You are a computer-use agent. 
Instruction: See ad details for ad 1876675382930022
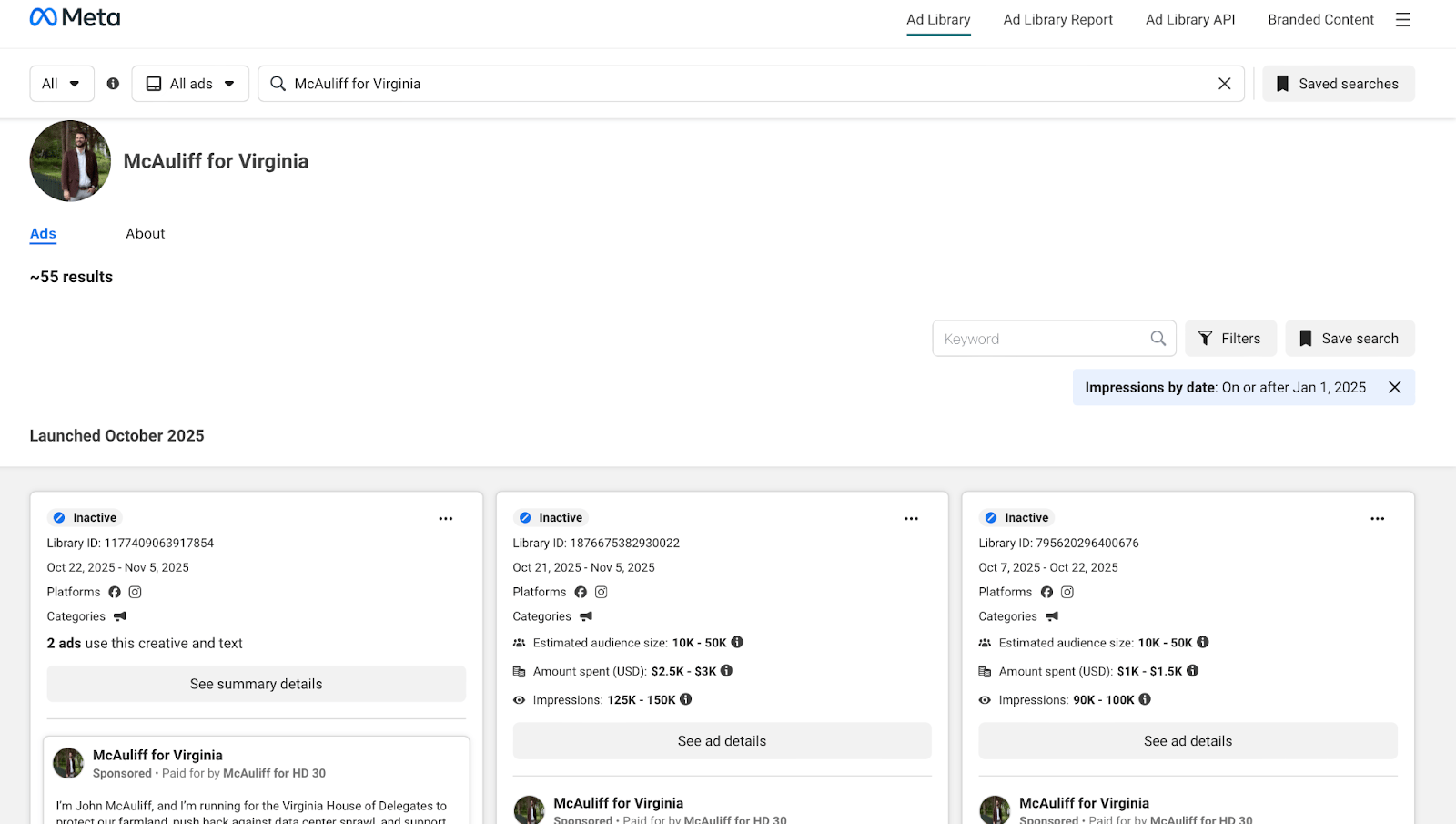pos(722,741)
